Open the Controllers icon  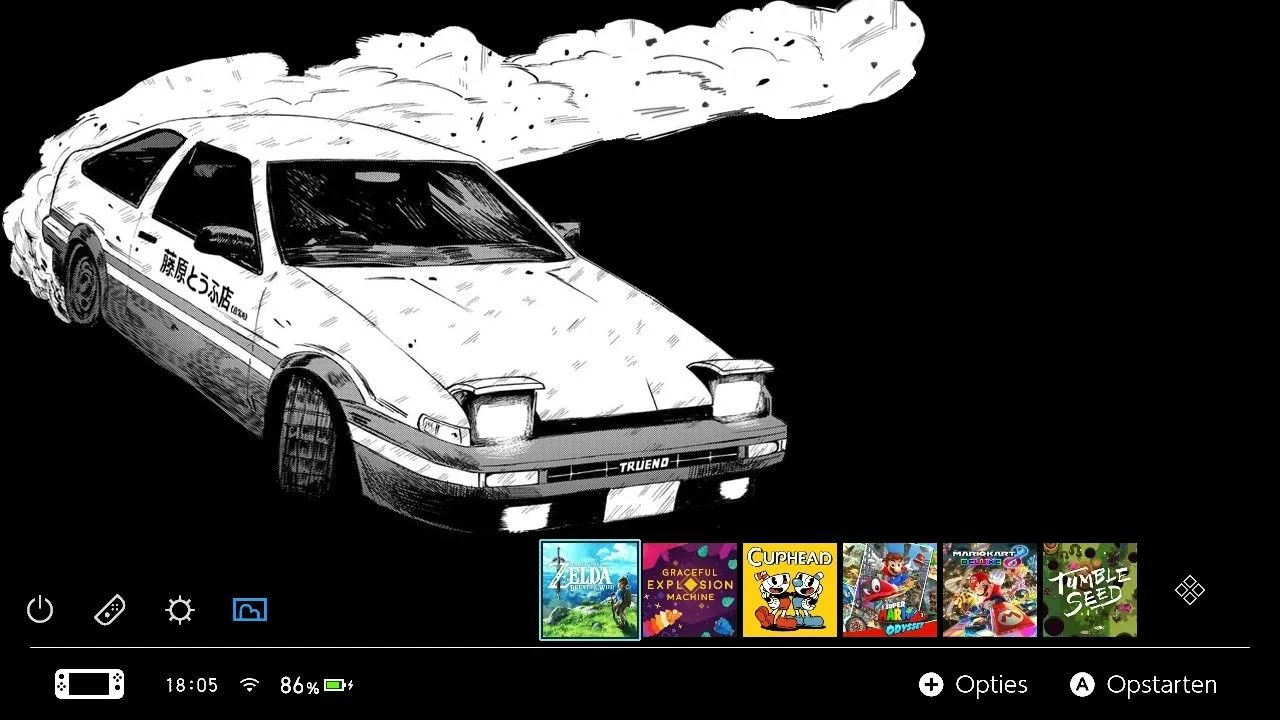[110, 609]
